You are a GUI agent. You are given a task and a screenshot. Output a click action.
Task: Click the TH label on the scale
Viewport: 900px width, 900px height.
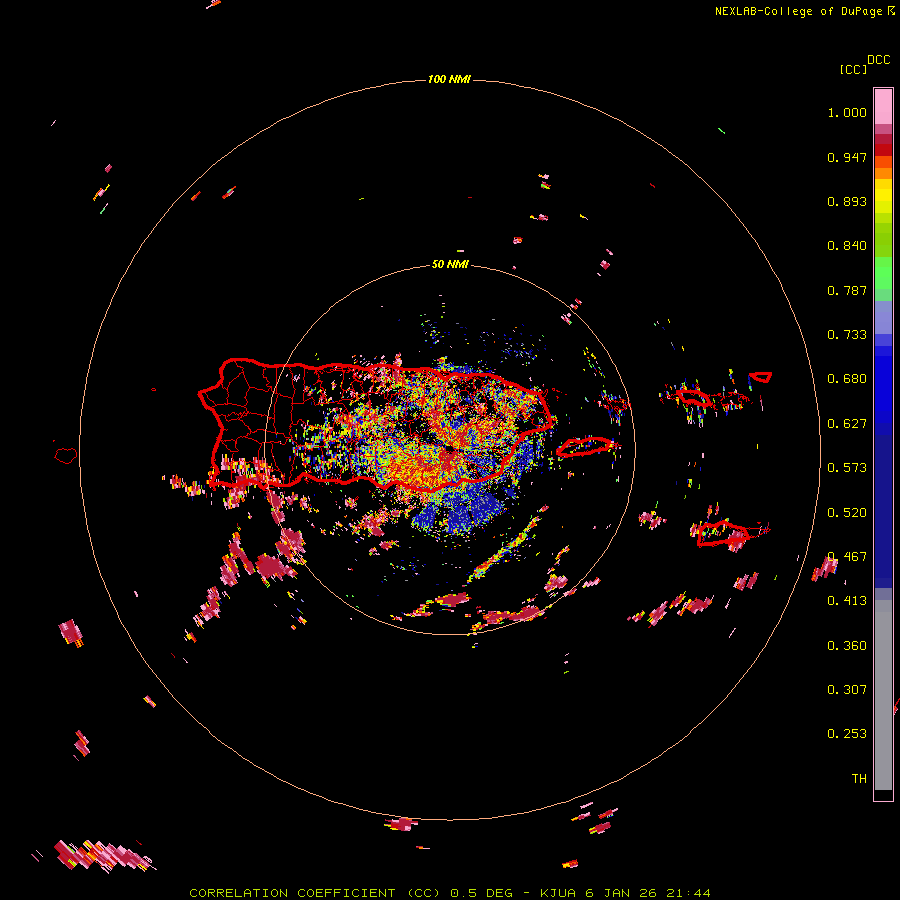(x=859, y=779)
